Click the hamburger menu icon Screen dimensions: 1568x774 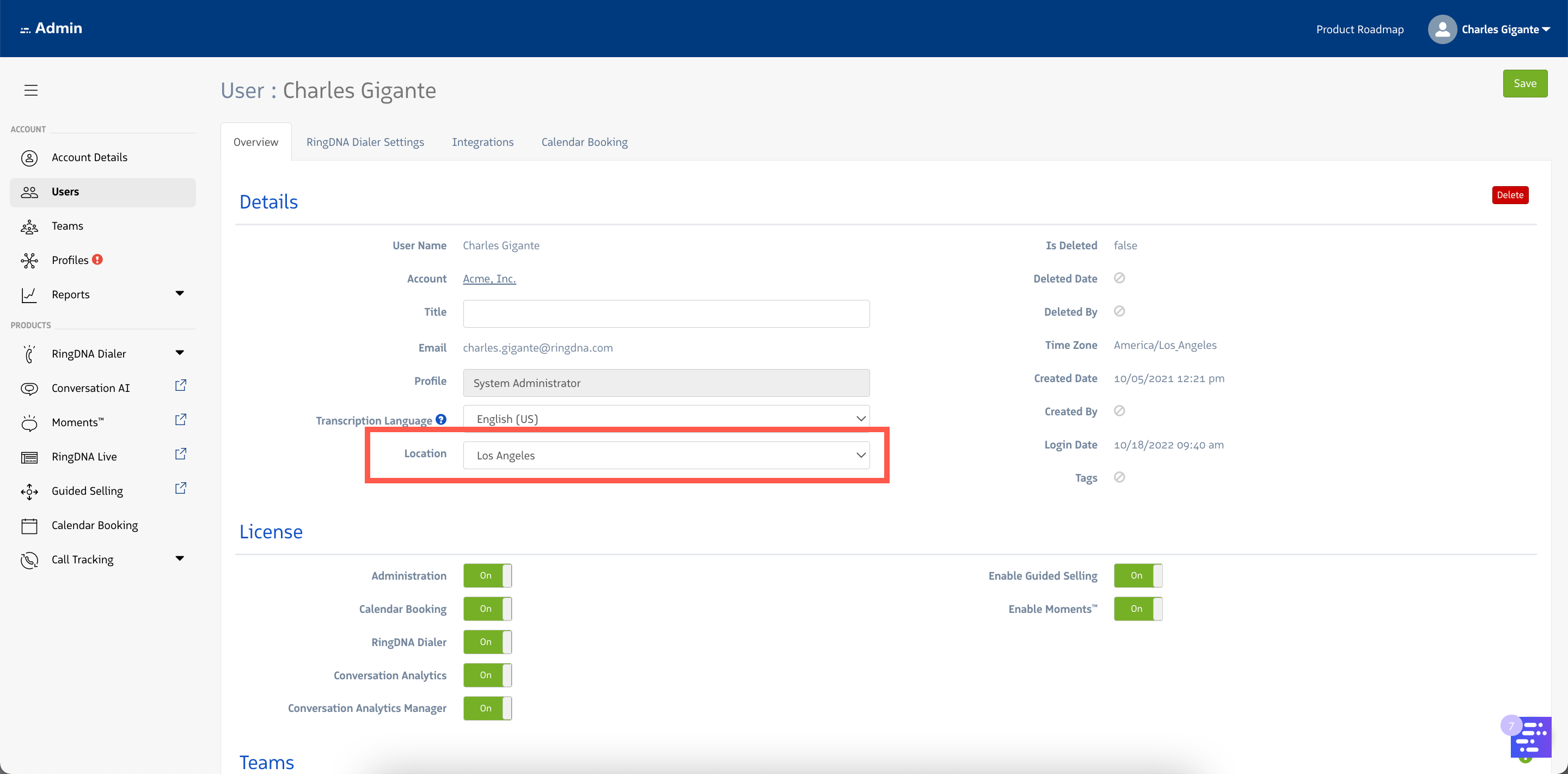[x=31, y=90]
